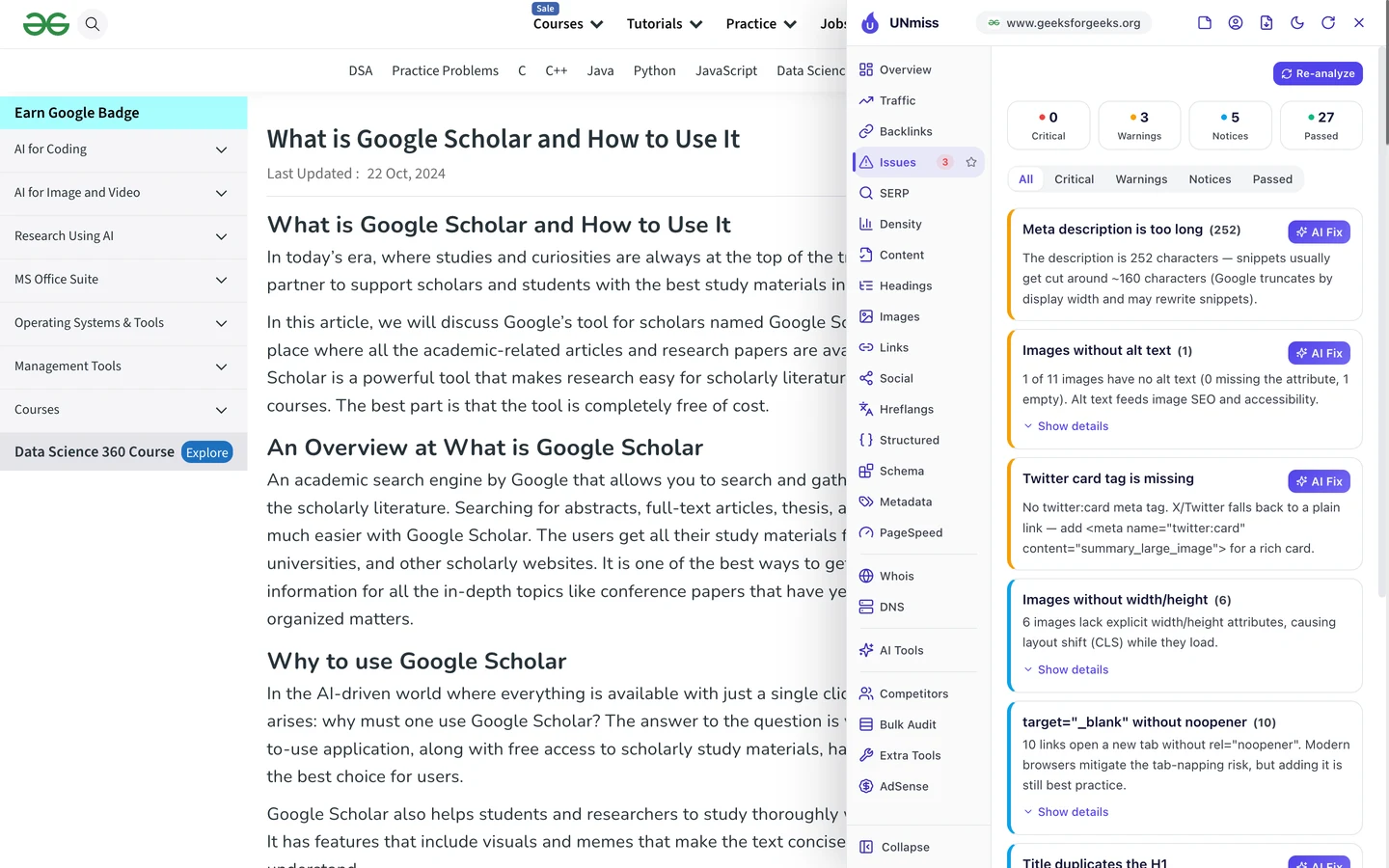Image resolution: width=1389 pixels, height=868 pixels.
Task: Open the Tutorials dropdown in top nav
Action: click(x=665, y=24)
